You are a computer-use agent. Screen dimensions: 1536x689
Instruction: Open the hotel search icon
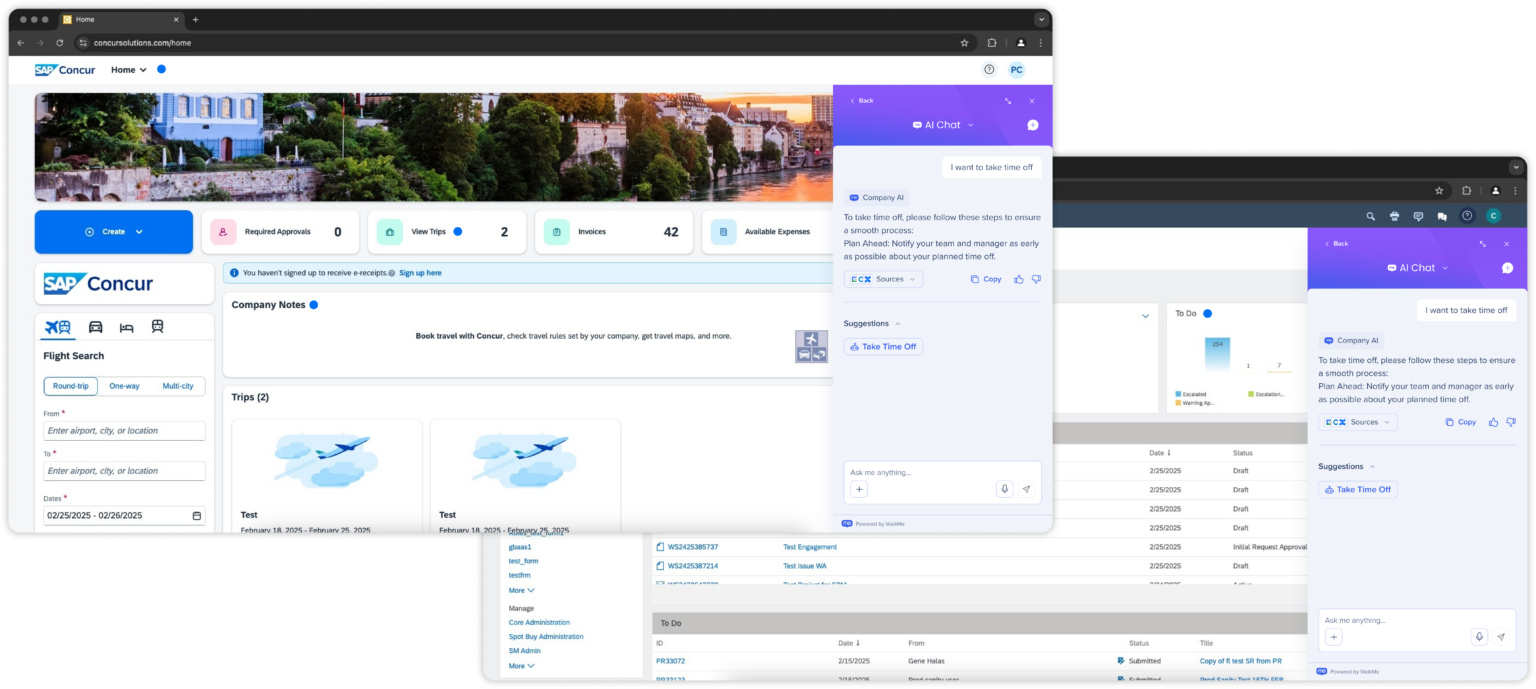[127, 327]
